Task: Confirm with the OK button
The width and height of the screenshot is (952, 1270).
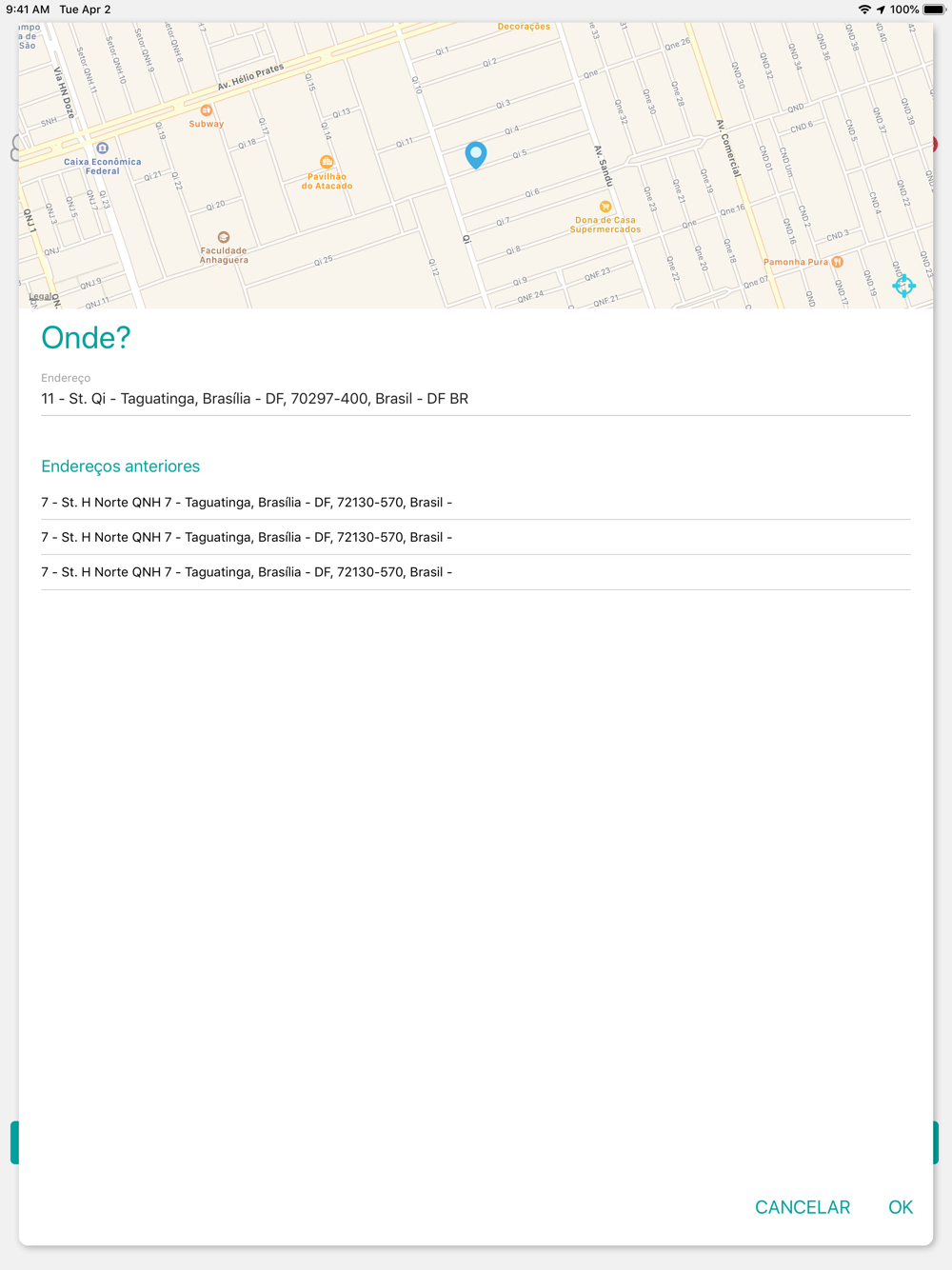Action: tap(901, 1207)
